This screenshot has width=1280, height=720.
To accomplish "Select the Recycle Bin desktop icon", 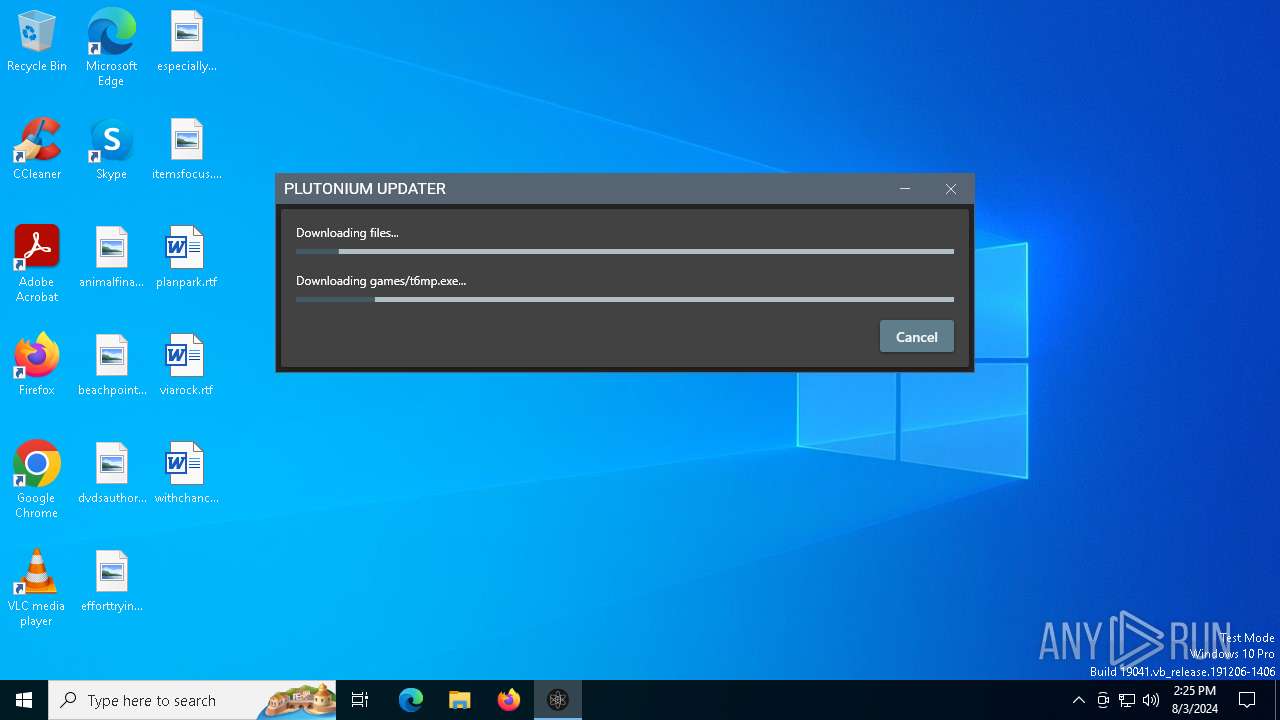I will click(37, 41).
